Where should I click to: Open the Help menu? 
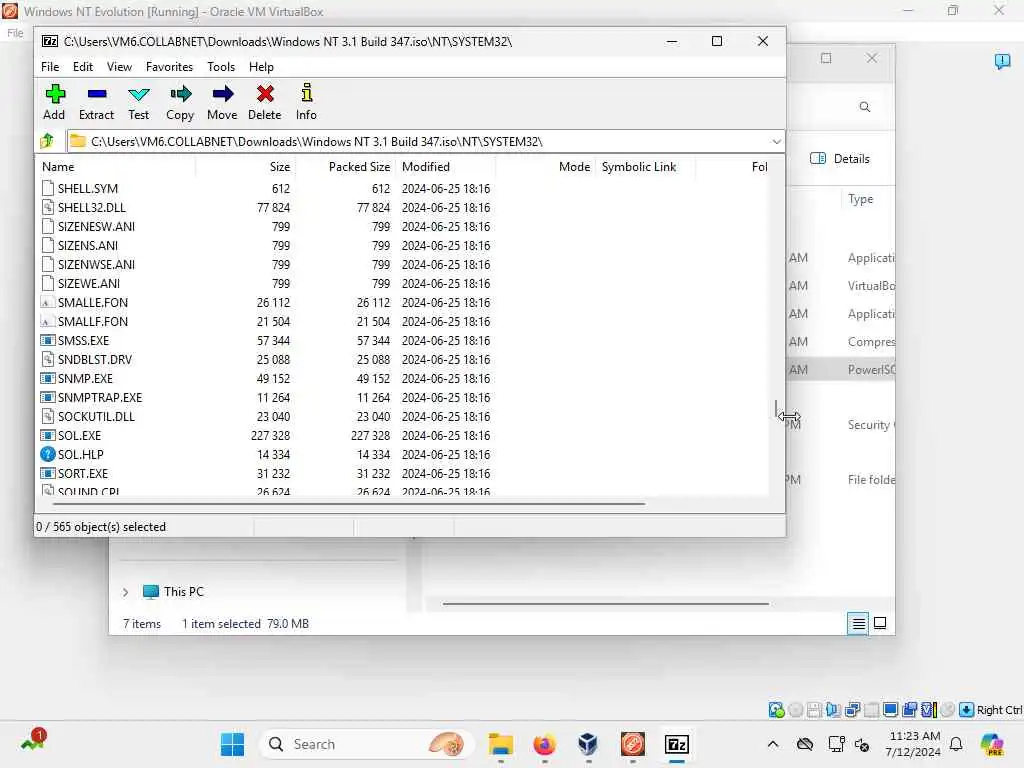point(261,67)
